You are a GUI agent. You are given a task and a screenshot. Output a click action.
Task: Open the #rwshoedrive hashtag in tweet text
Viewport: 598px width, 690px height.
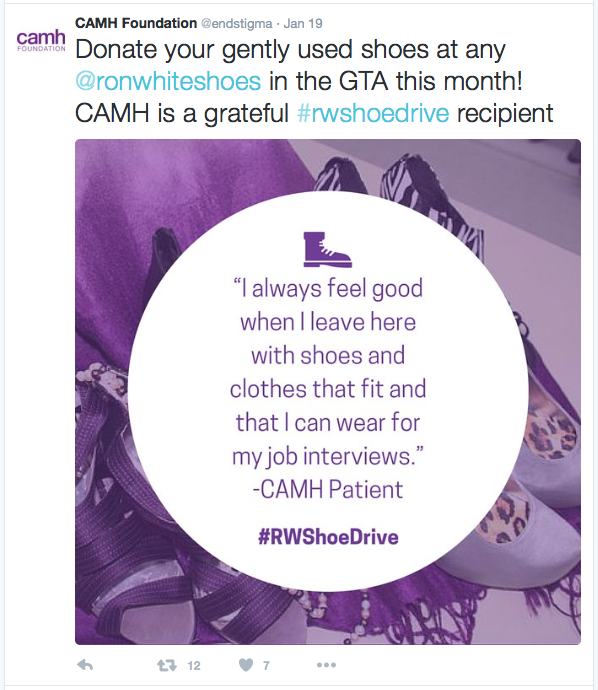click(373, 113)
